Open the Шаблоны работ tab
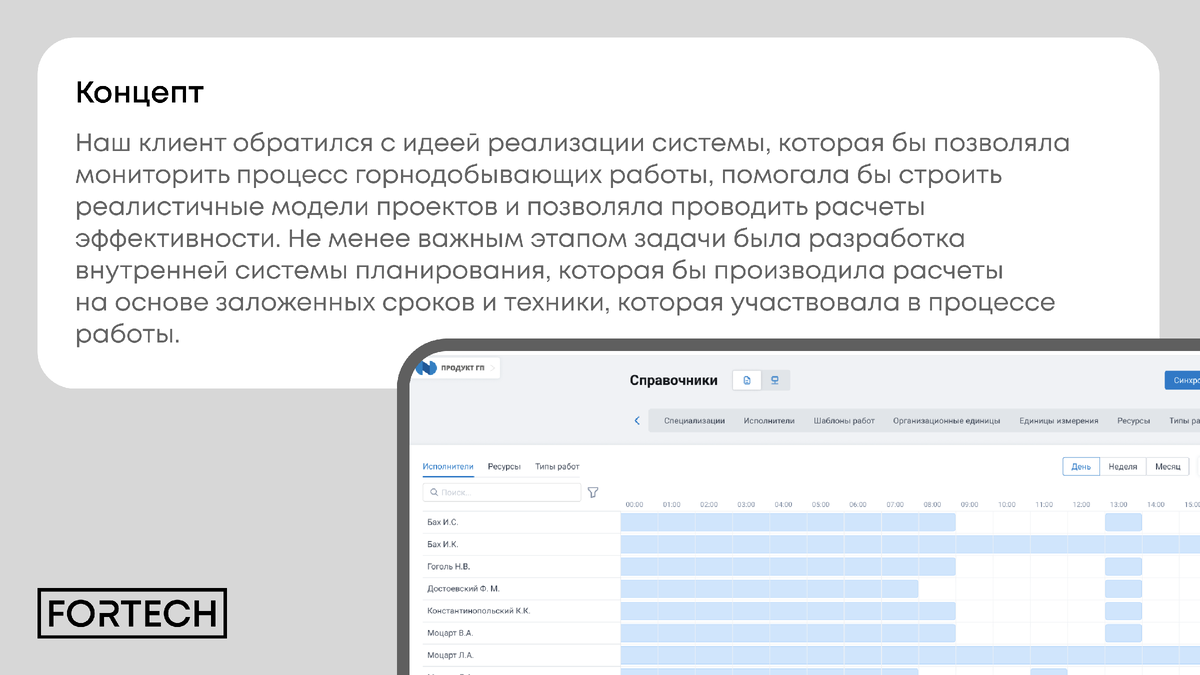 click(x=844, y=421)
